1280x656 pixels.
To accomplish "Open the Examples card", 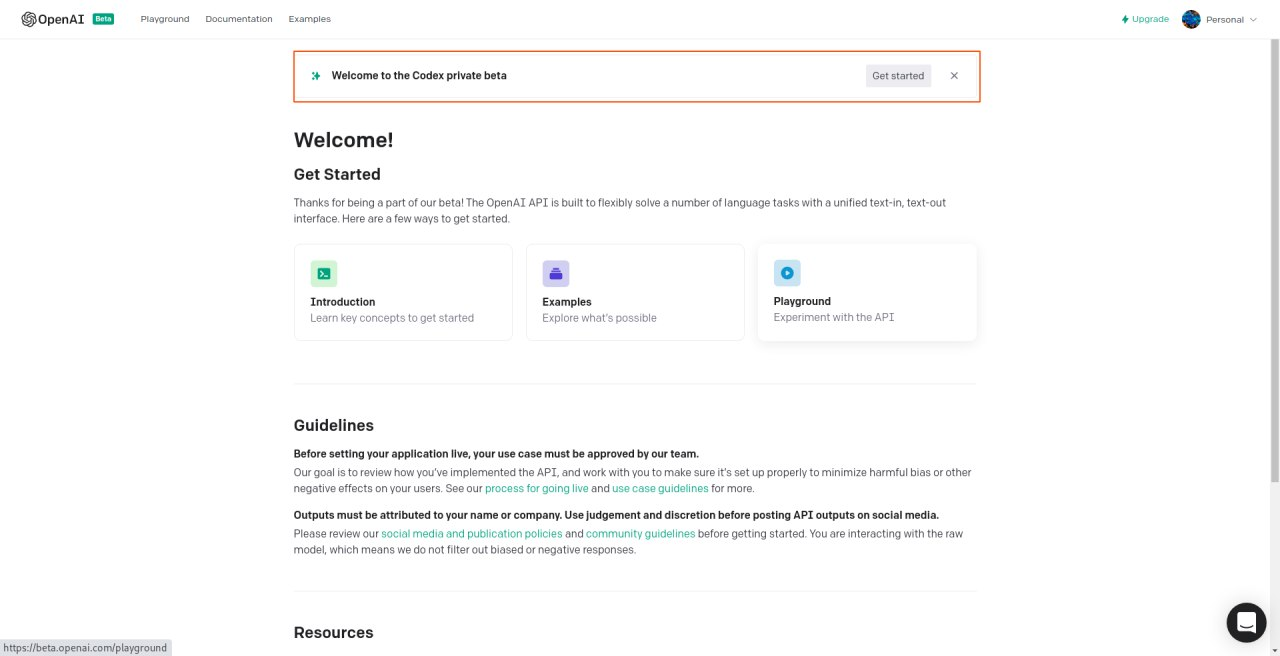I will tap(635, 292).
